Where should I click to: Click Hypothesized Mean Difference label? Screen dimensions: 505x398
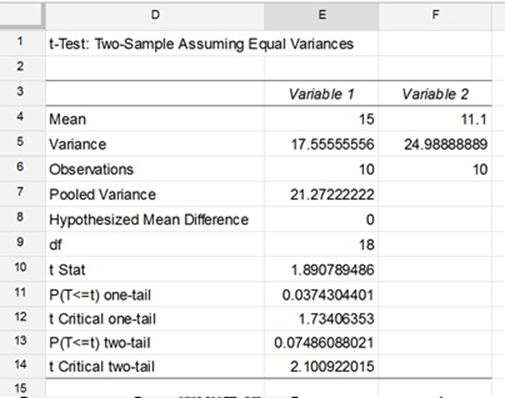click(x=155, y=219)
